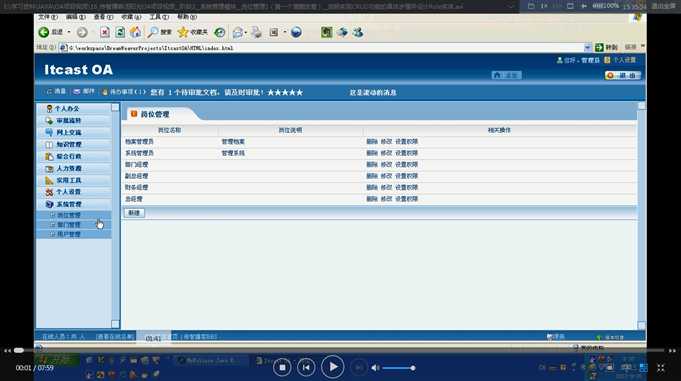Image resolution: width=681 pixels, height=381 pixels.
Task: Click the IE Mail icon
Action: (238, 32)
